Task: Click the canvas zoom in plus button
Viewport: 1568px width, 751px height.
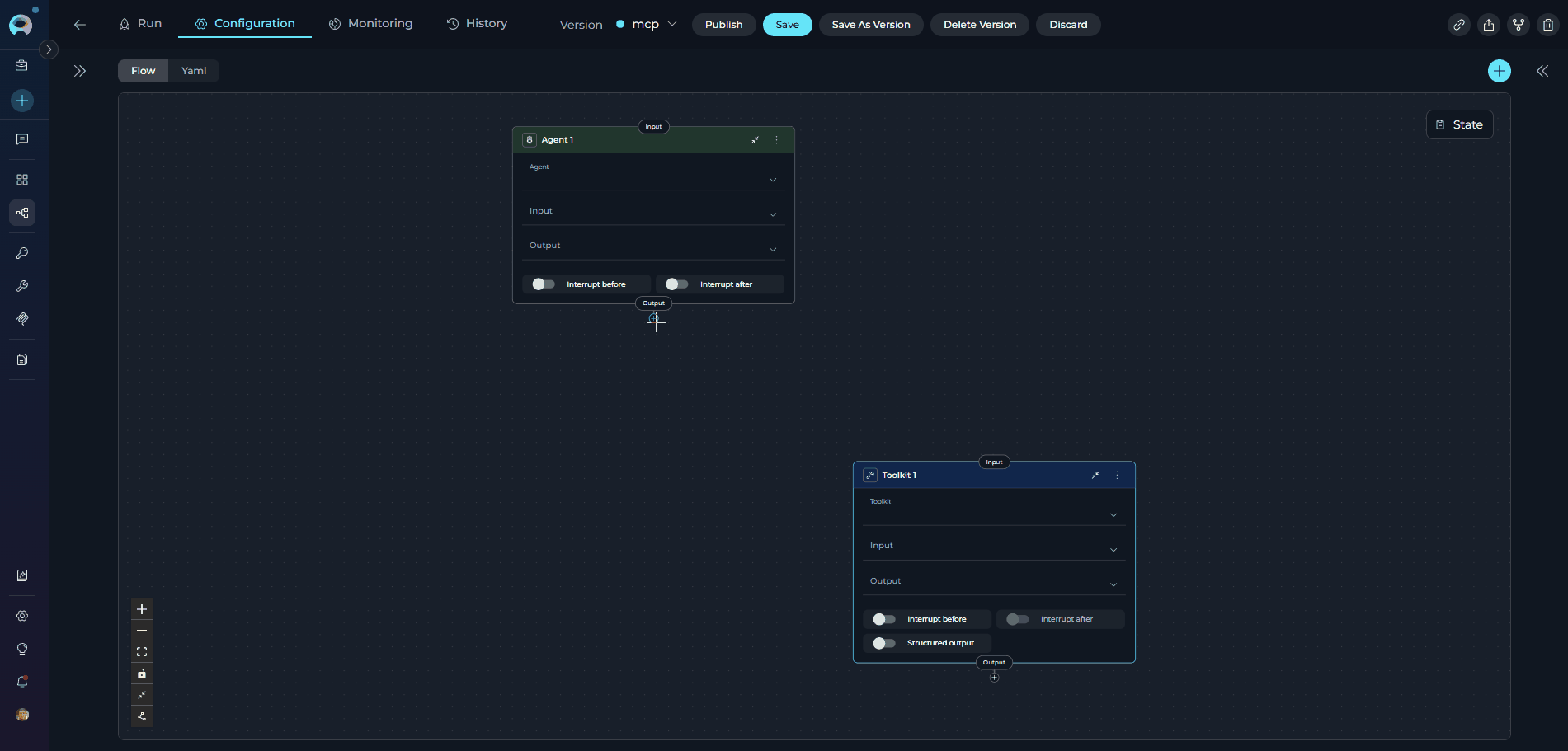Action: click(x=142, y=609)
